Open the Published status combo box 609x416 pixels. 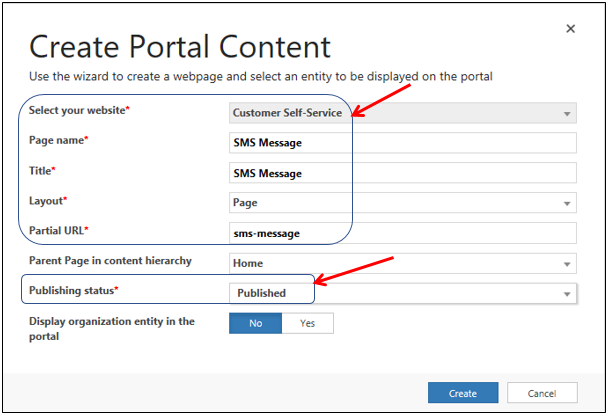coord(400,294)
